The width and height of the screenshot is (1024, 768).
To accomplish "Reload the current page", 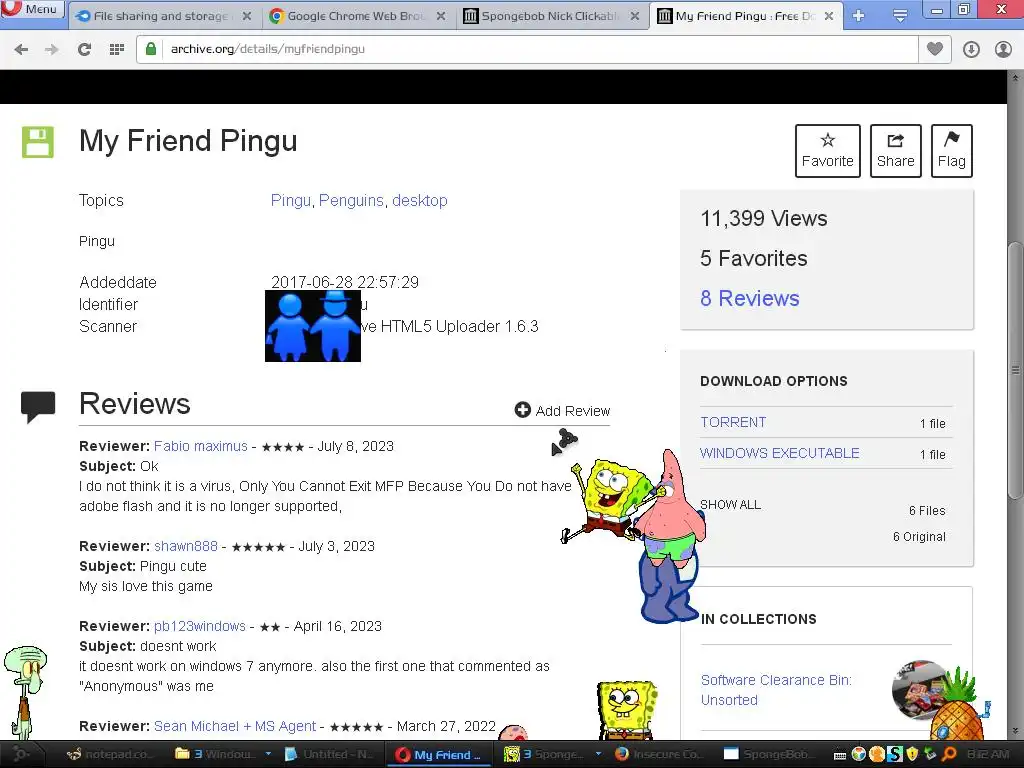I will pyautogui.click(x=84, y=49).
